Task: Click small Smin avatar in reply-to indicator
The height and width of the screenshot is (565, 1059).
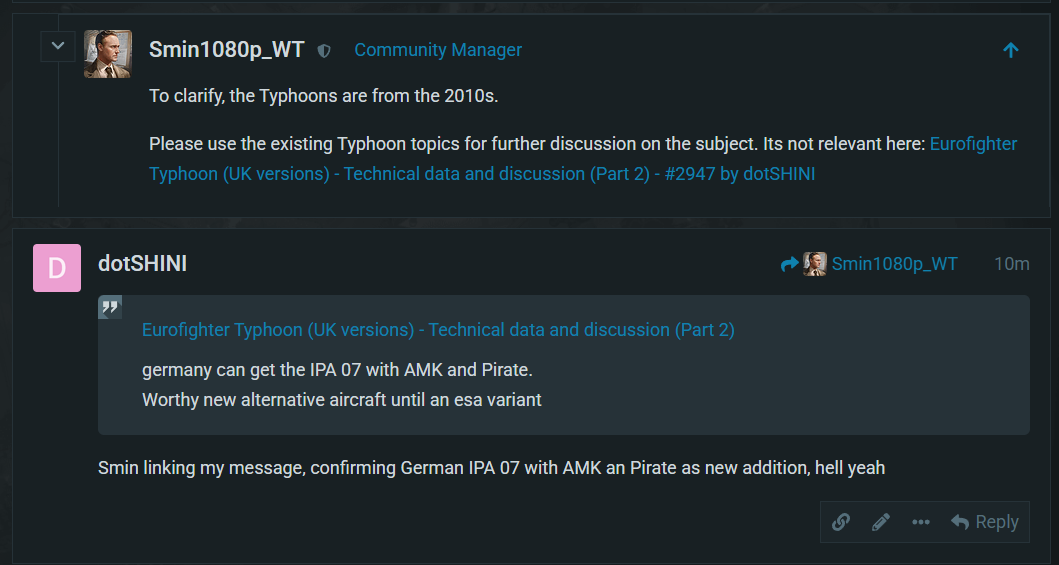Action: point(815,264)
